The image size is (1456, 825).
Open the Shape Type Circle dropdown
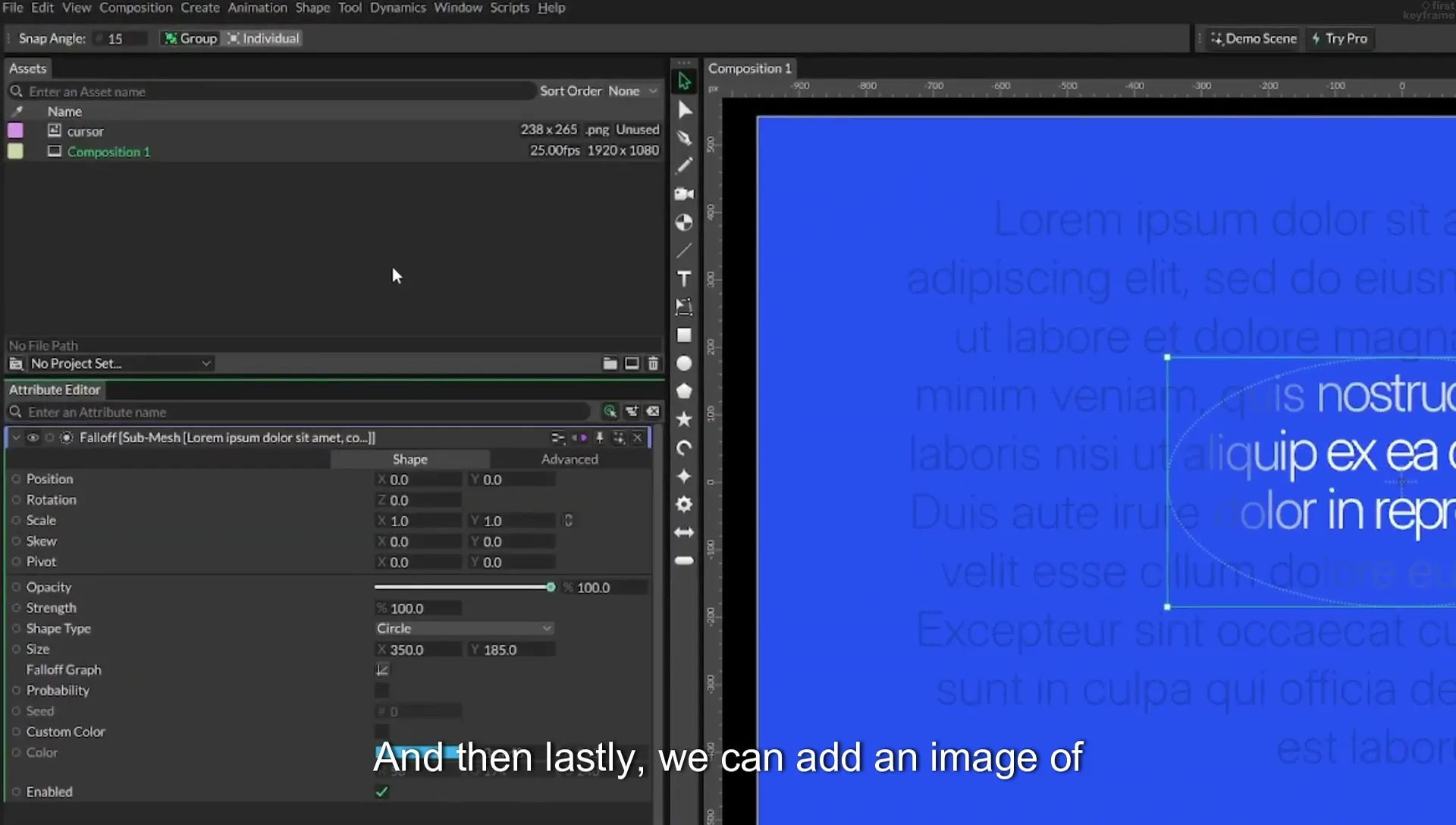(464, 629)
